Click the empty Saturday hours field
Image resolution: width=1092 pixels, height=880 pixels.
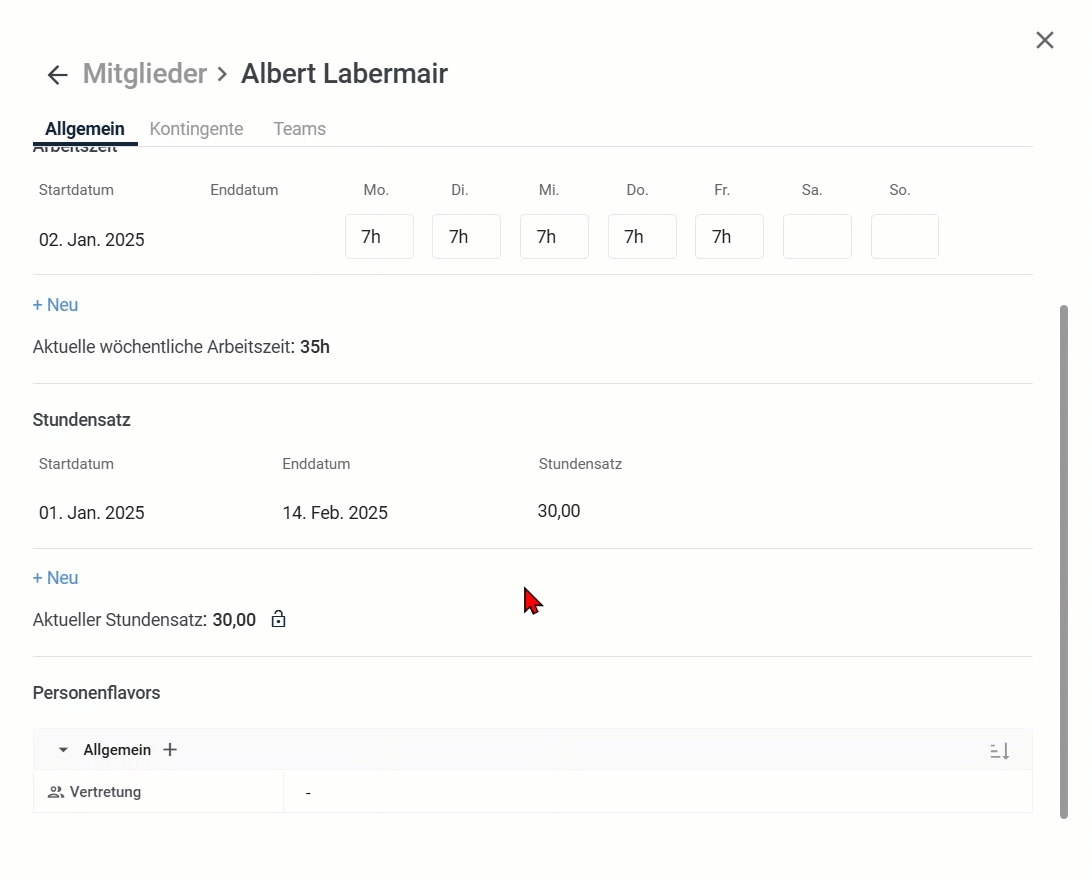(x=817, y=237)
